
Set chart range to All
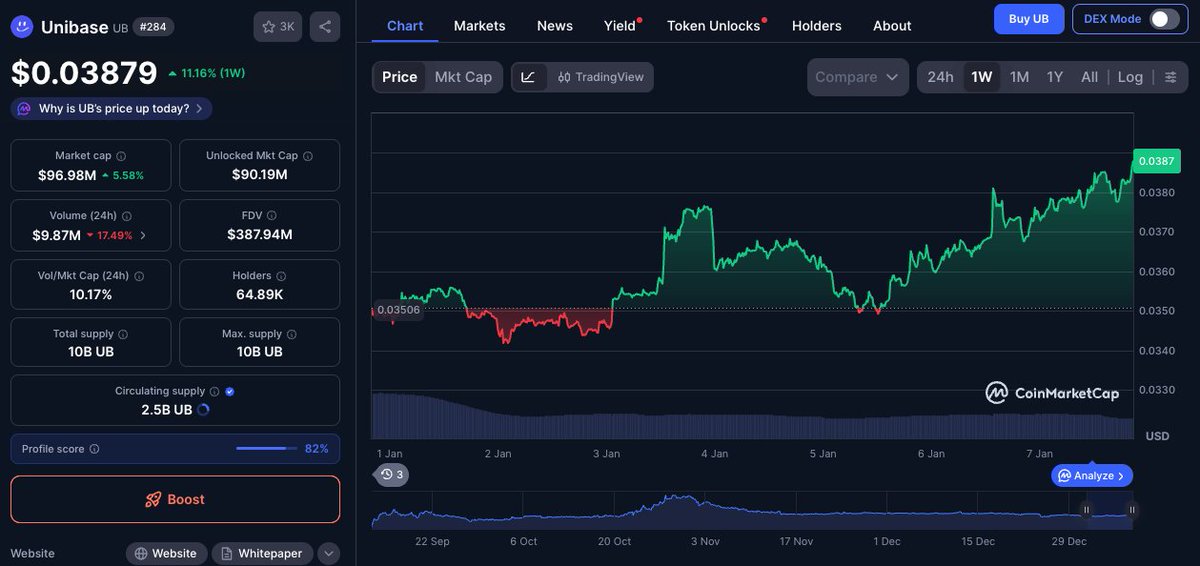point(1090,77)
